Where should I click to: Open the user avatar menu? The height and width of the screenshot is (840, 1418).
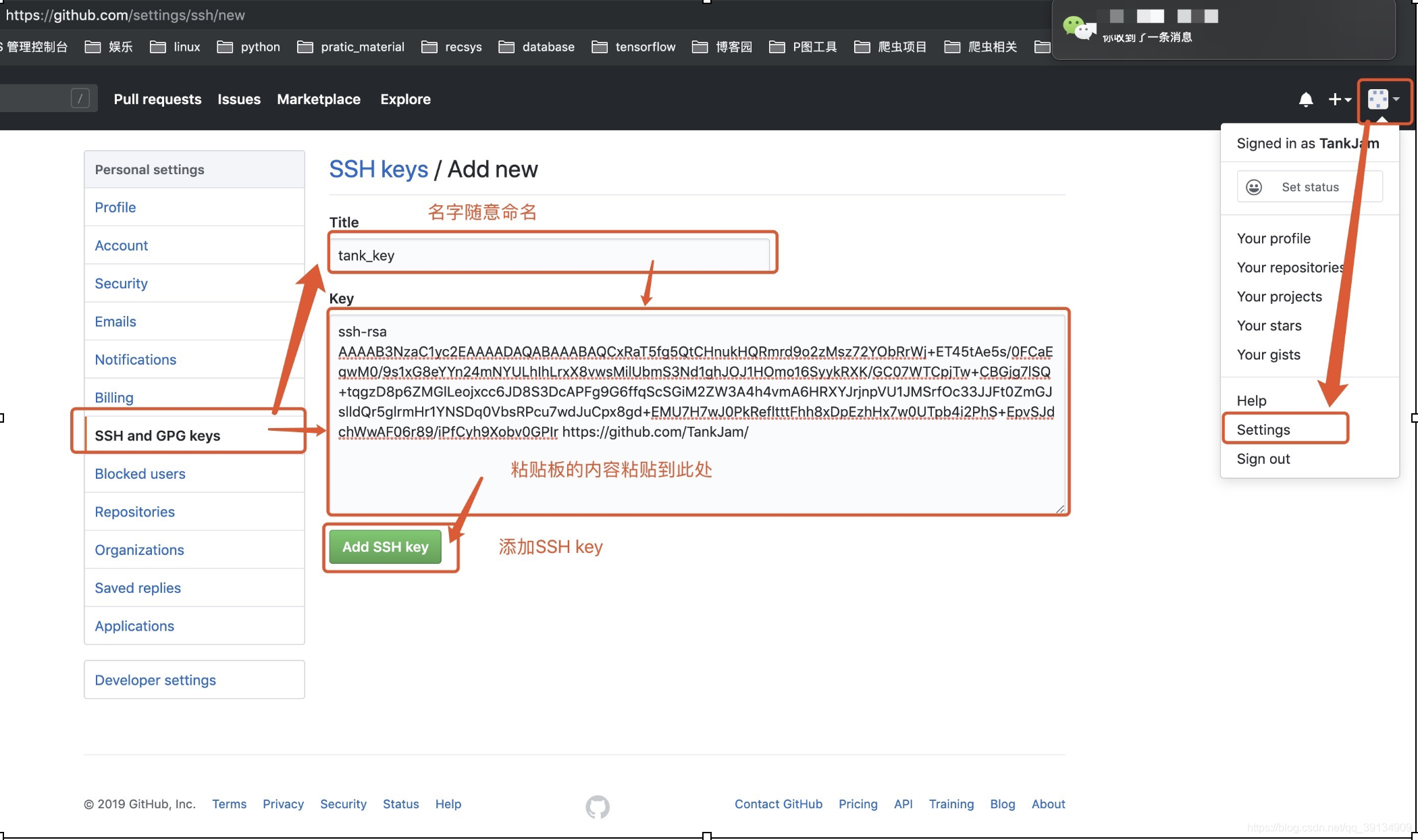pos(1384,100)
